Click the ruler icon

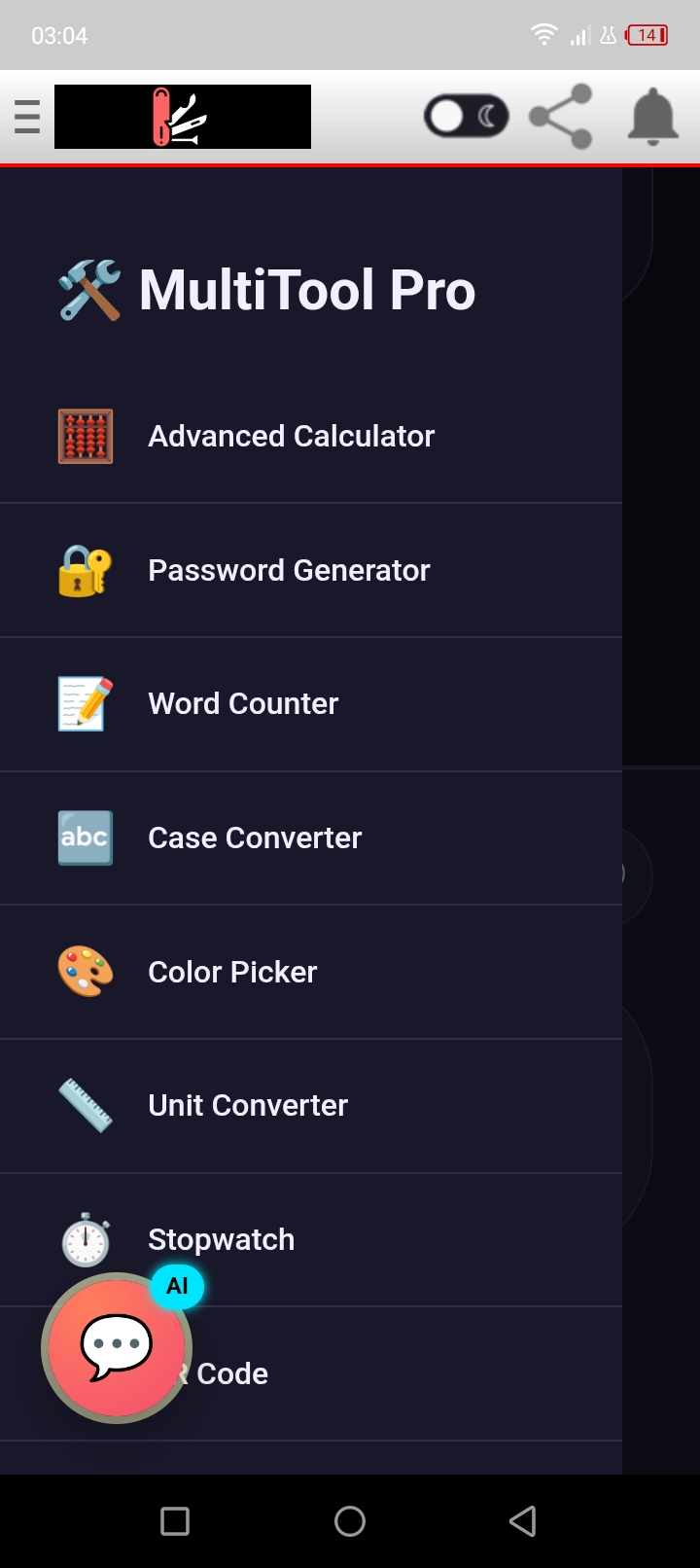[86, 1106]
